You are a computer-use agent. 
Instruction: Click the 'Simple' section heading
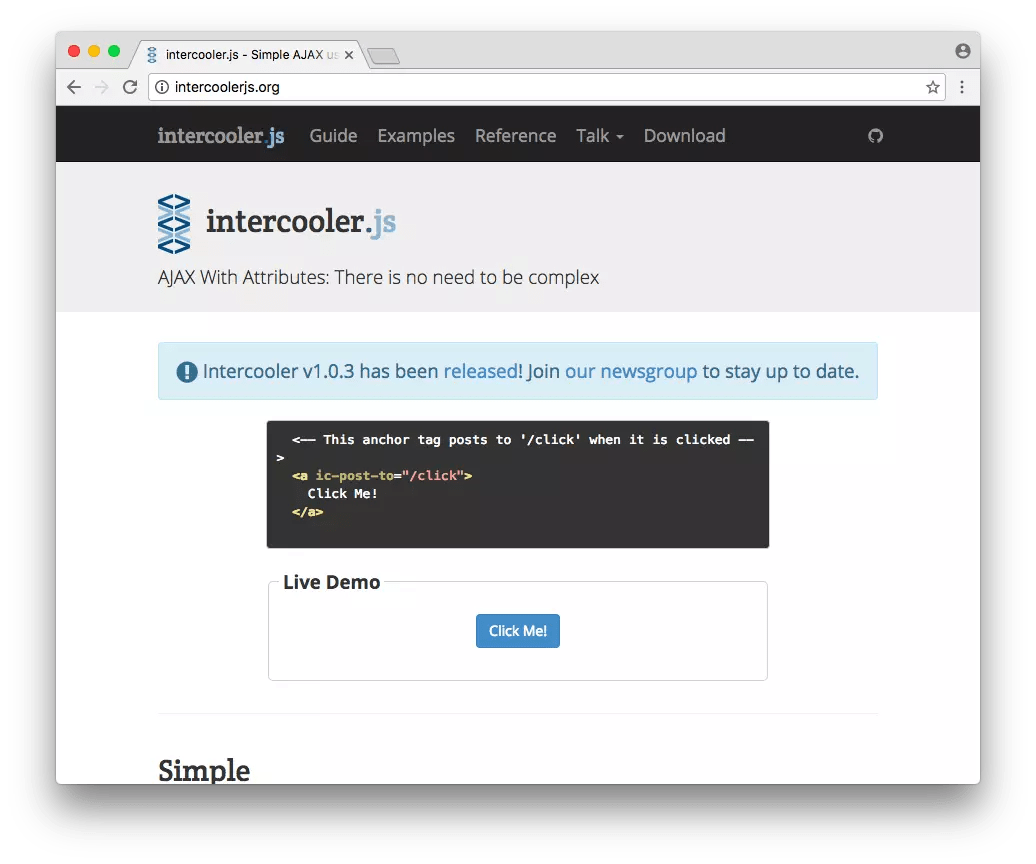[204, 770]
